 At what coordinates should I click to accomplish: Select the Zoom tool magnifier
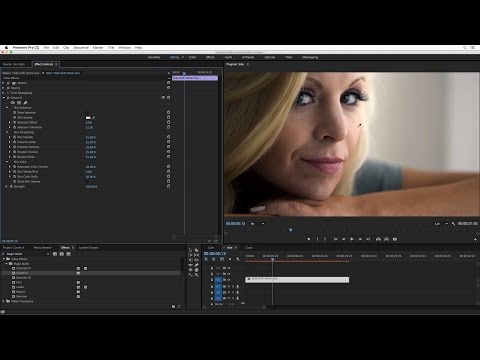(x=196, y=275)
